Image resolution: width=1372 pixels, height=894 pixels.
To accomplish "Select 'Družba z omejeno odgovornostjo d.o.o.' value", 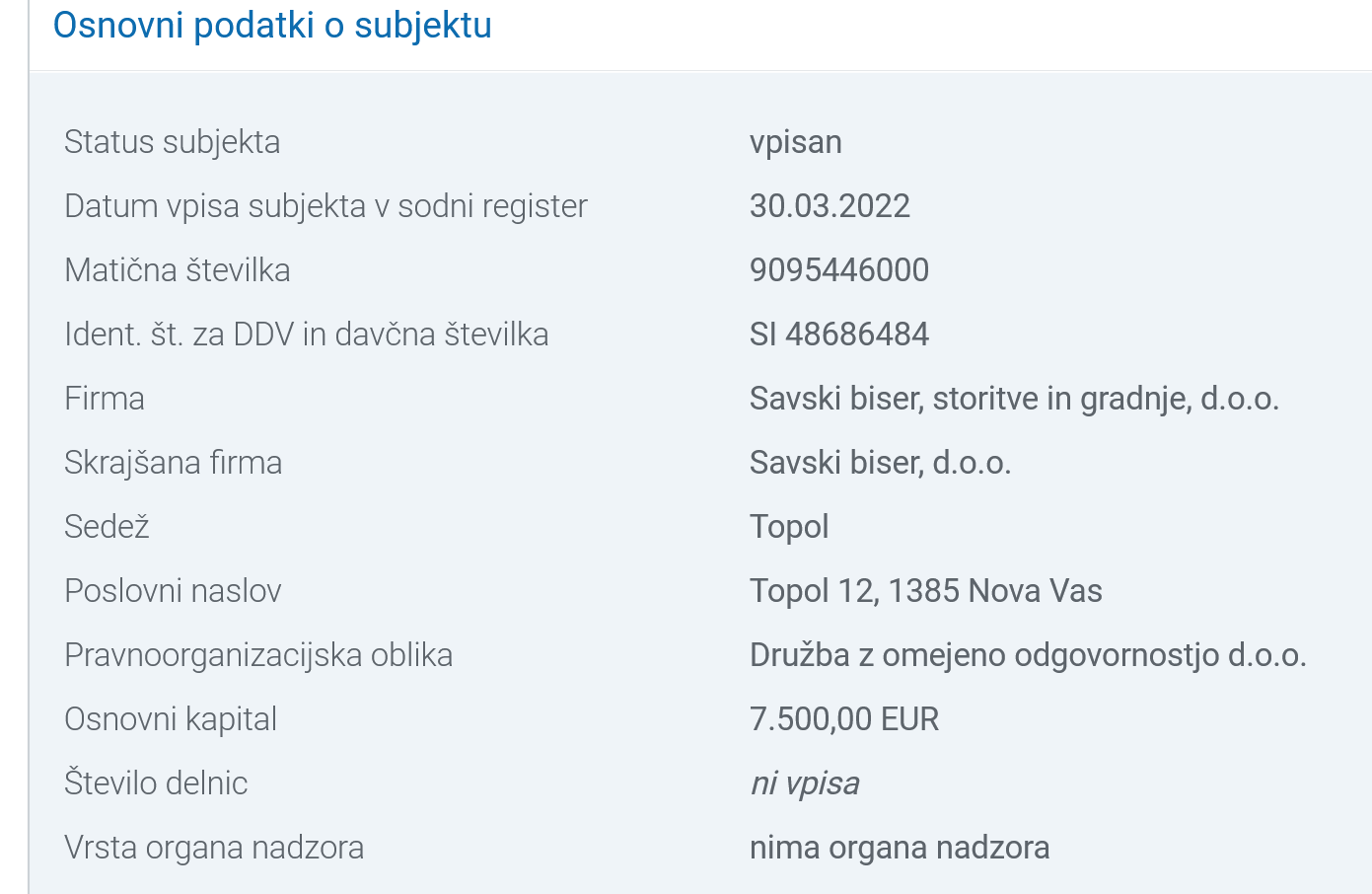I will click(x=1028, y=655).
